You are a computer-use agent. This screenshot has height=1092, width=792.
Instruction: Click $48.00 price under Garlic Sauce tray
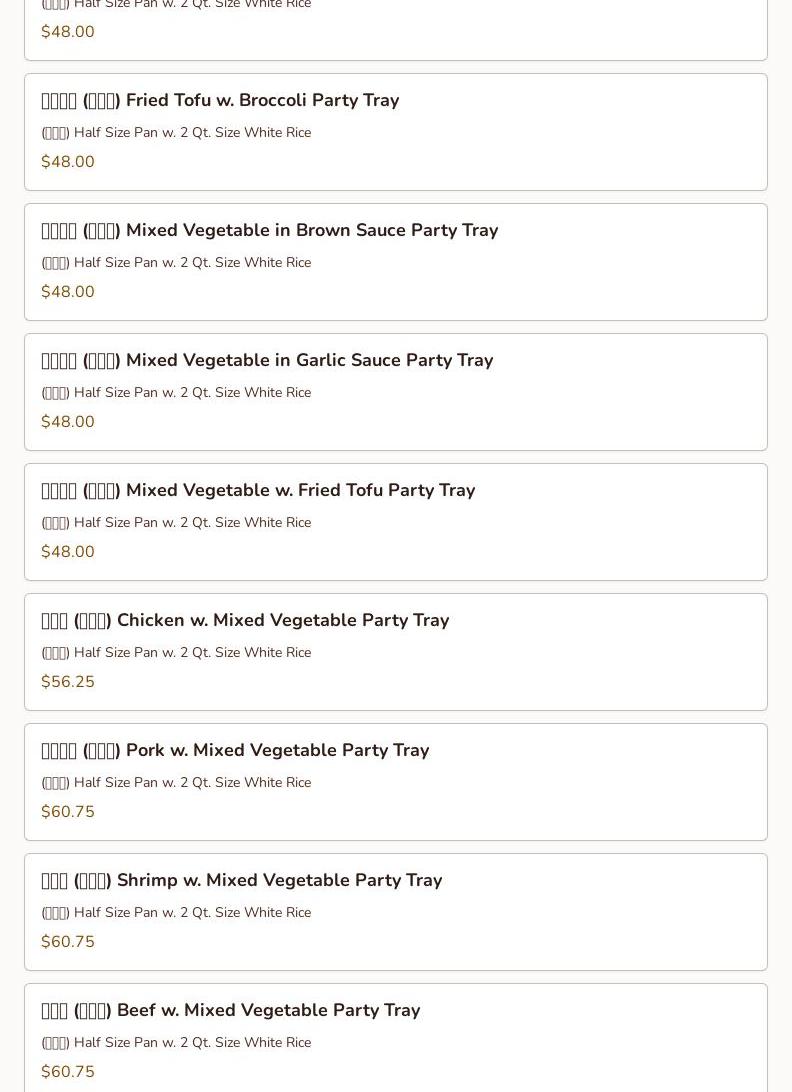pos(68,422)
